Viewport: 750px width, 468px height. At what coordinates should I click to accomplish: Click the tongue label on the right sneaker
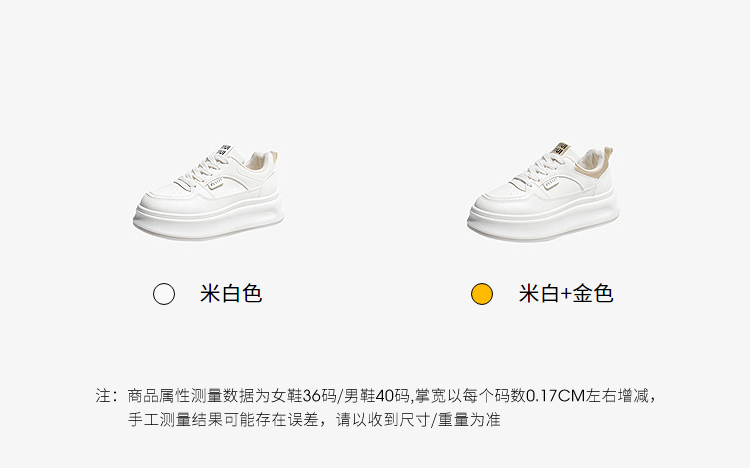coord(560,149)
